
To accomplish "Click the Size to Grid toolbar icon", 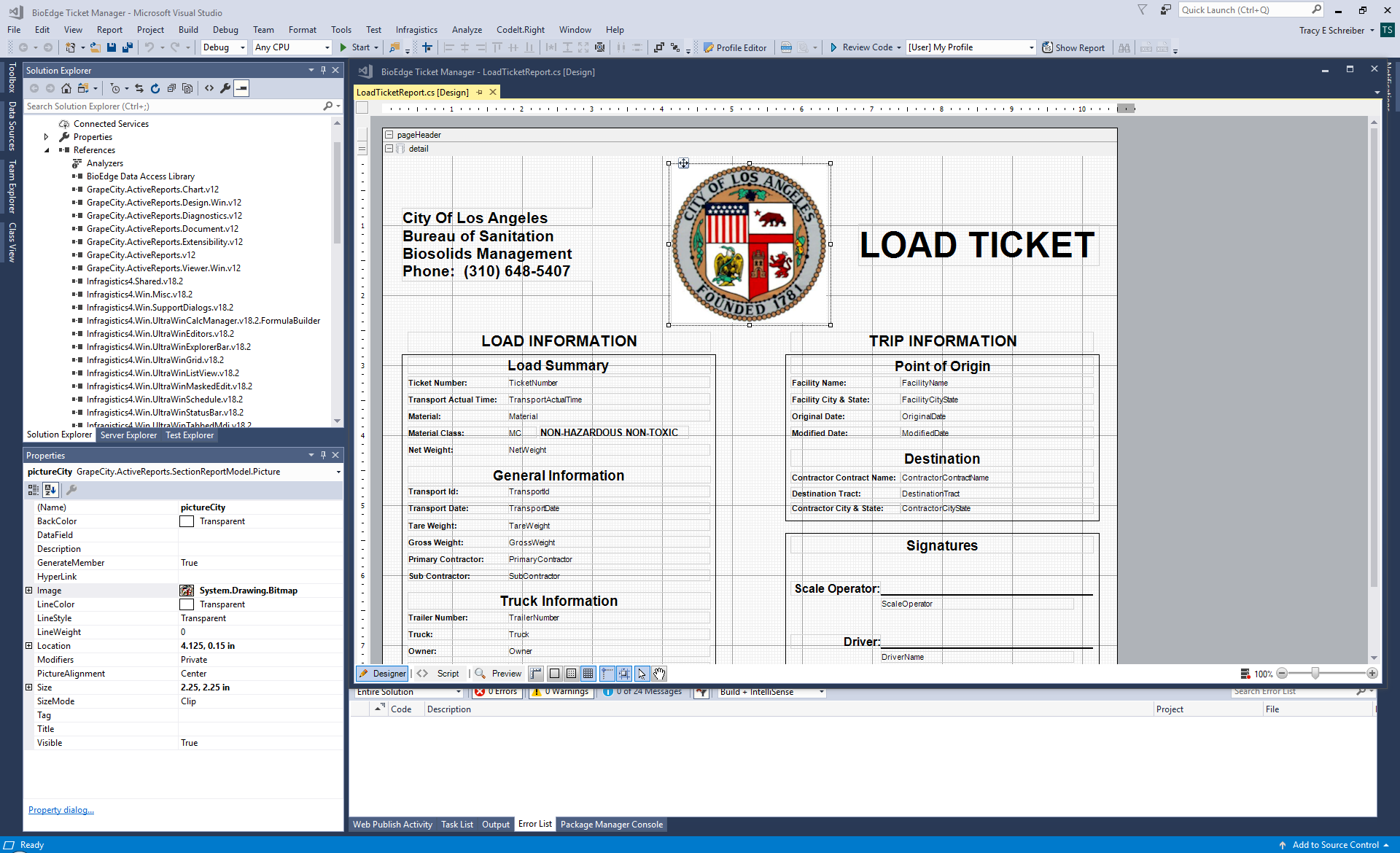I will coord(599,47).
